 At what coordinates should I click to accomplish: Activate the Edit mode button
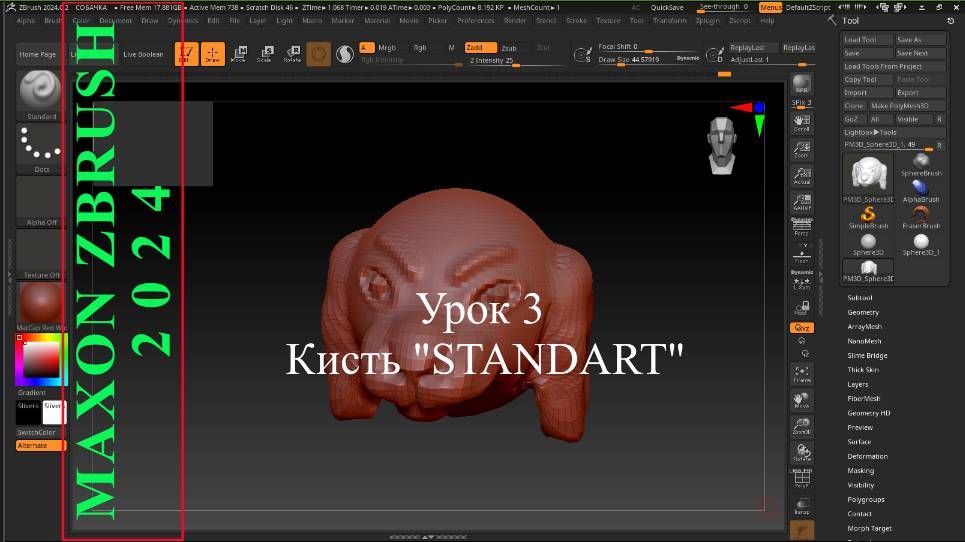(186, 54)
